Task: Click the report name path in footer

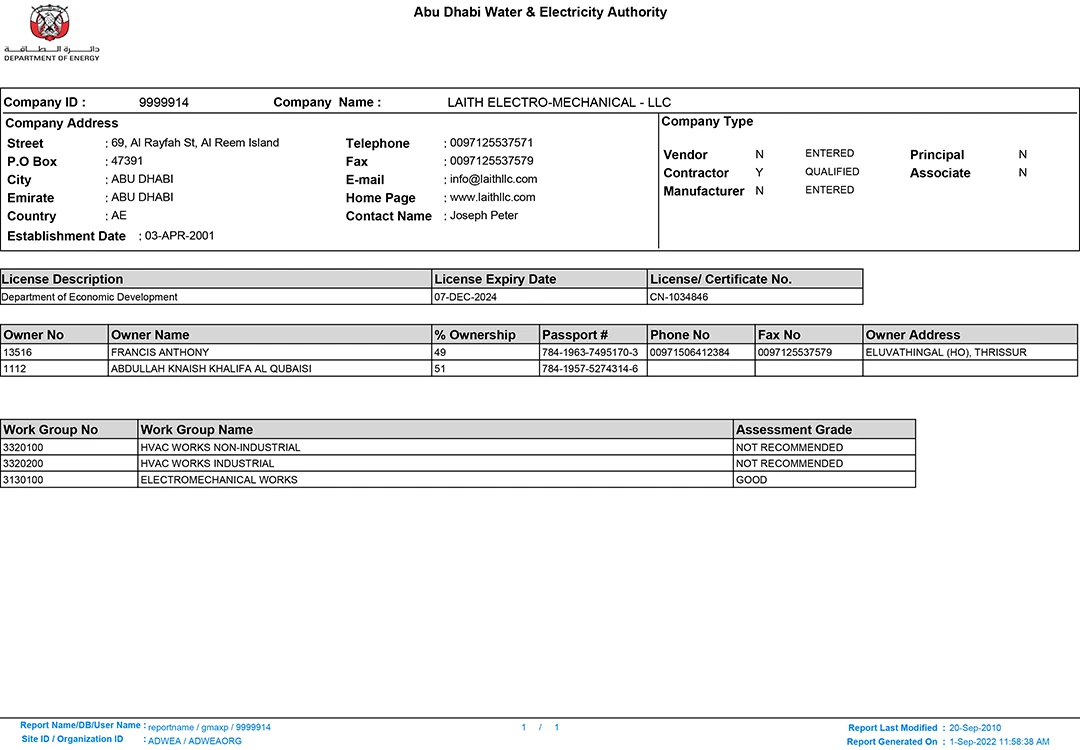Action: click(x=209, y=728)
